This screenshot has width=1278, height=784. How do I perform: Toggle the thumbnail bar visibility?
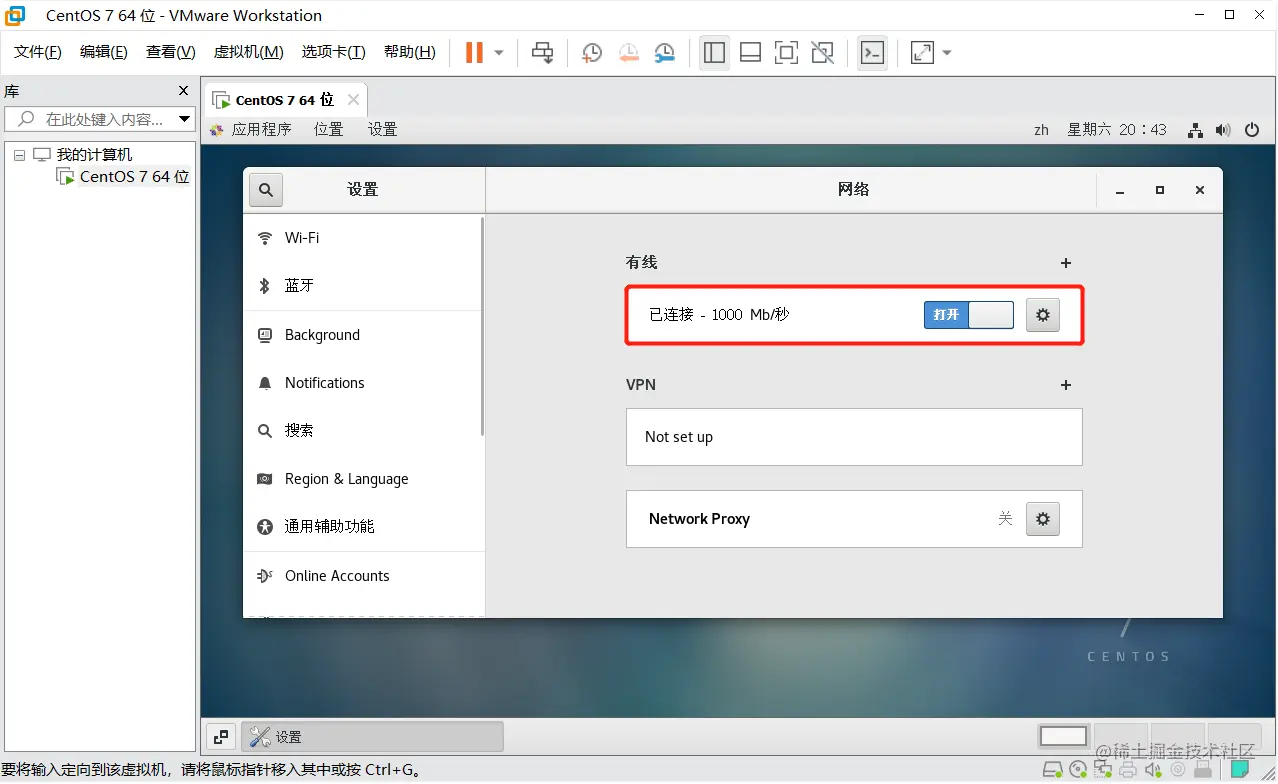tap(750, 52)
